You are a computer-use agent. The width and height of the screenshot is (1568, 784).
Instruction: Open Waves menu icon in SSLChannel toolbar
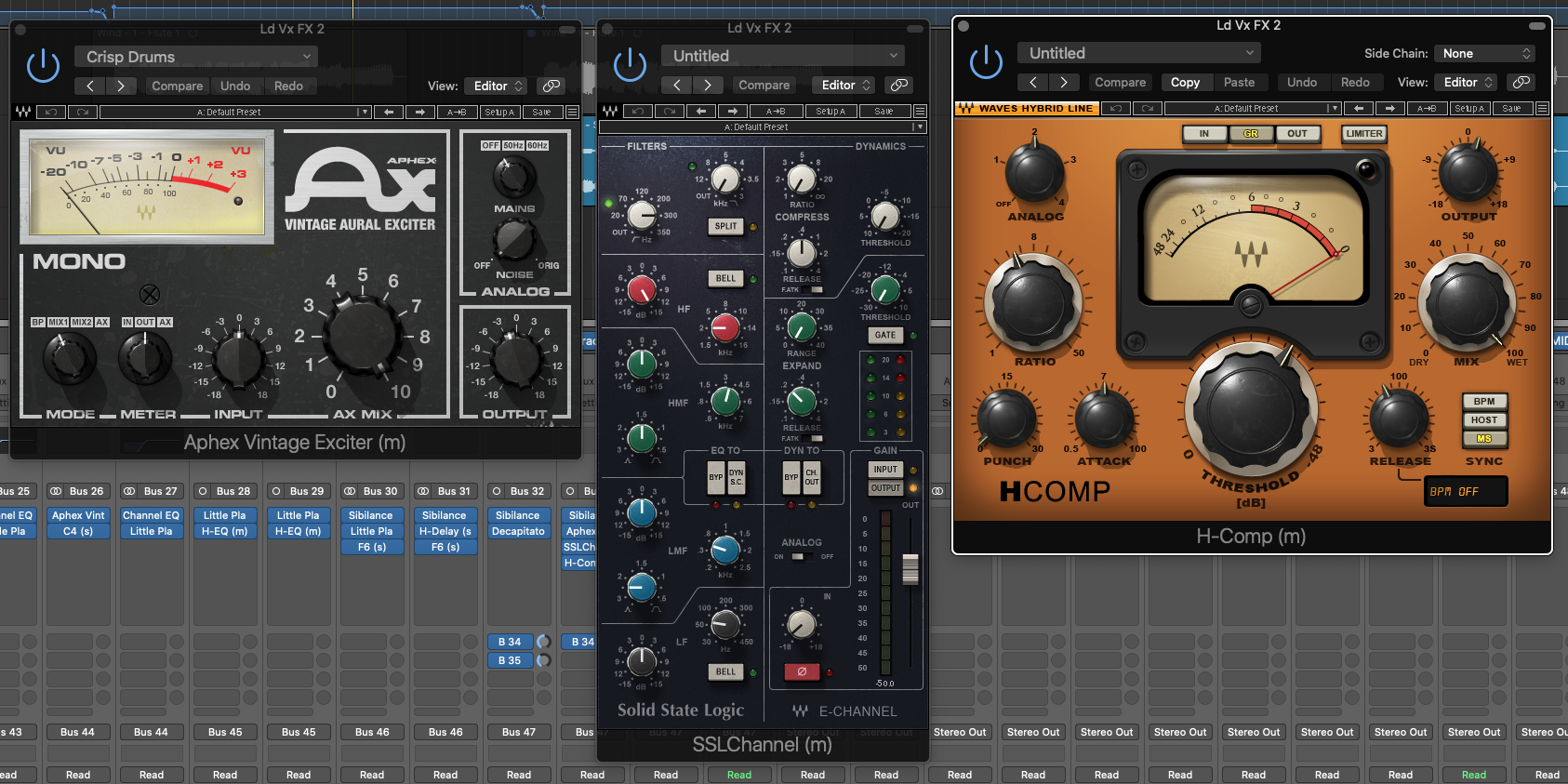(920, 111)
